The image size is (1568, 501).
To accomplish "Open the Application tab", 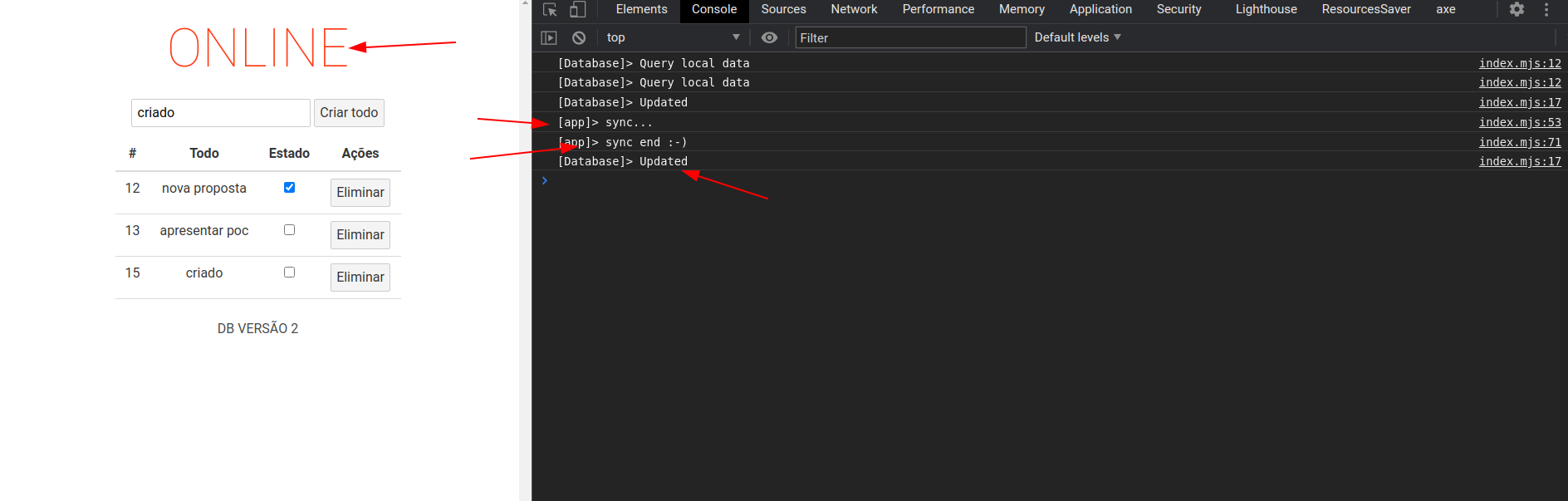I will point(1100,10).
